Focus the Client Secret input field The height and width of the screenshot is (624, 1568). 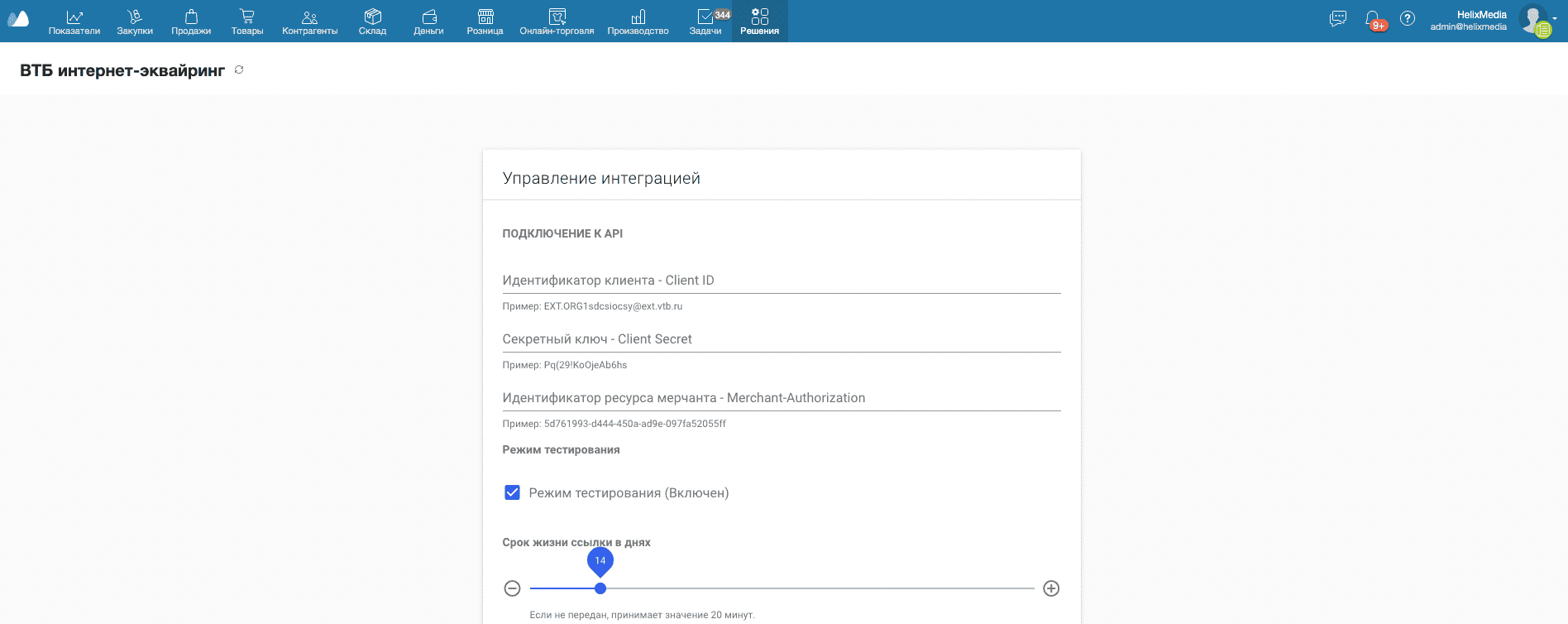click(782, 339)
